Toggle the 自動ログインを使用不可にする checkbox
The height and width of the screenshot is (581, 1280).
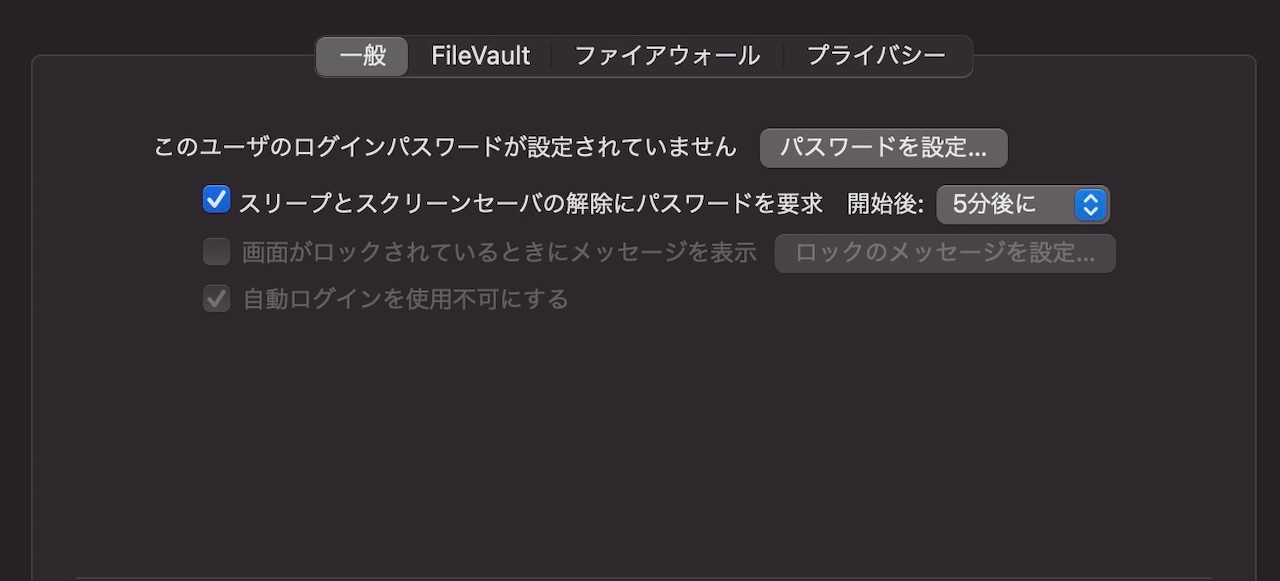click(x=217, y=298)
